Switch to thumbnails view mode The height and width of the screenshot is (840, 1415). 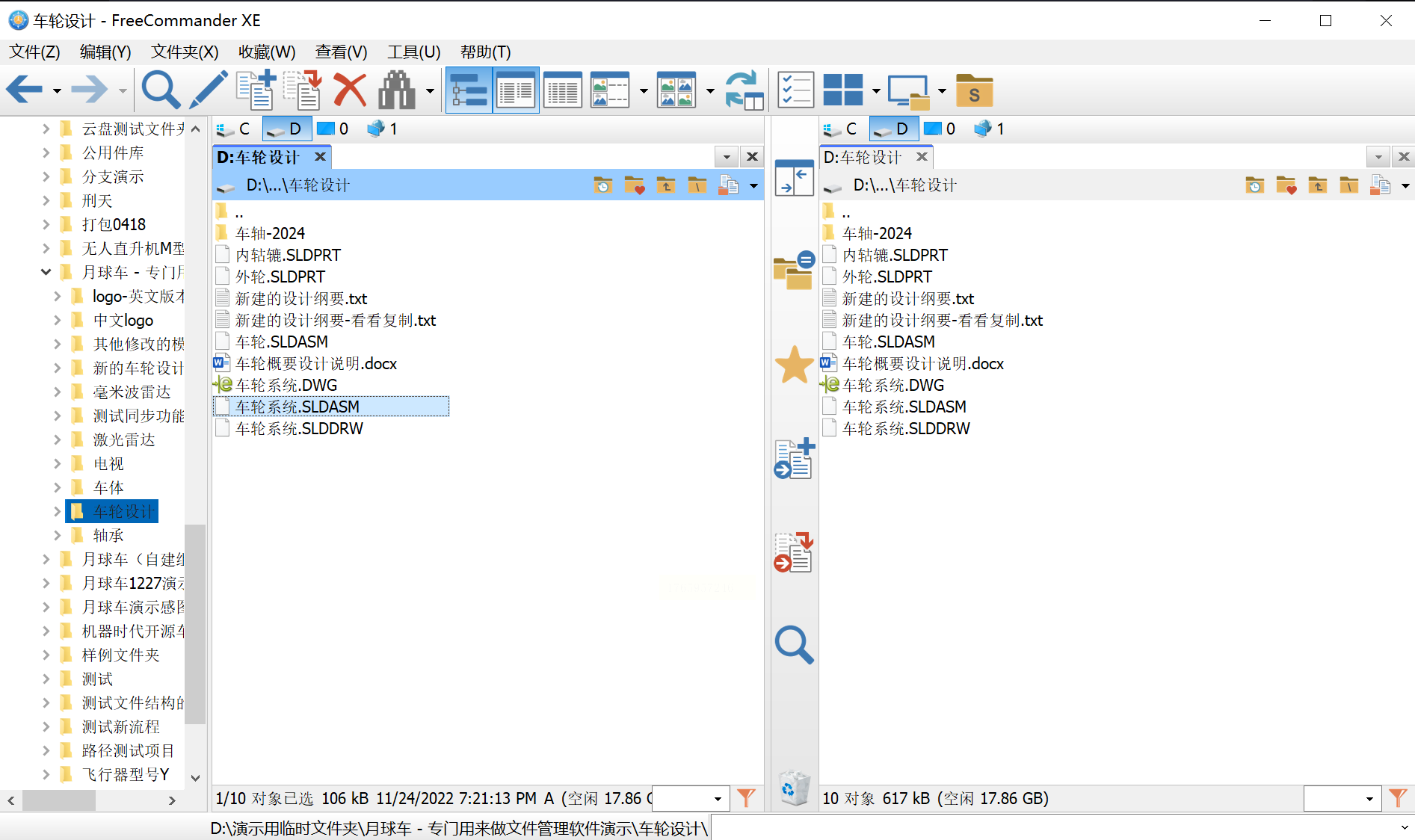coord(677,90)
